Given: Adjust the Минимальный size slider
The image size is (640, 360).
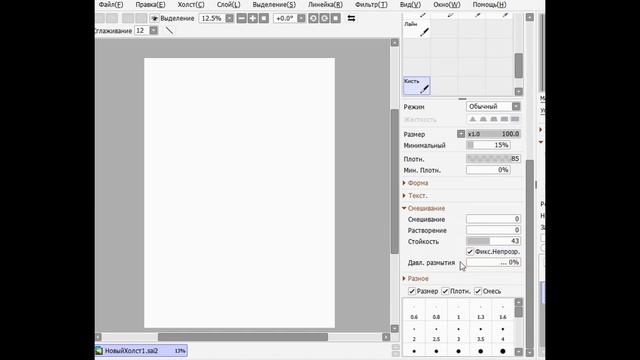Looking at the screenshot, I should 488,145.
